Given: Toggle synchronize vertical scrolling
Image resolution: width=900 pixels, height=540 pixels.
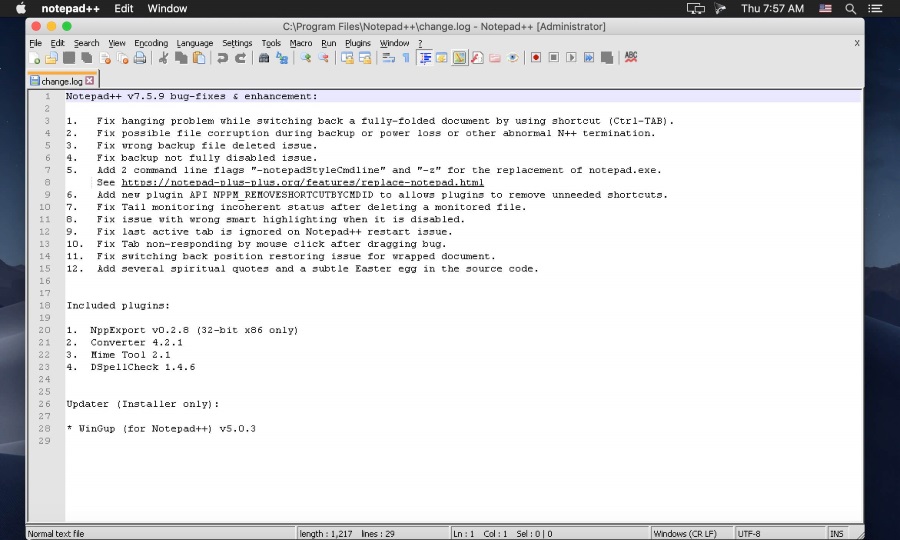Looking at the screenshot, I should (347, 58).
